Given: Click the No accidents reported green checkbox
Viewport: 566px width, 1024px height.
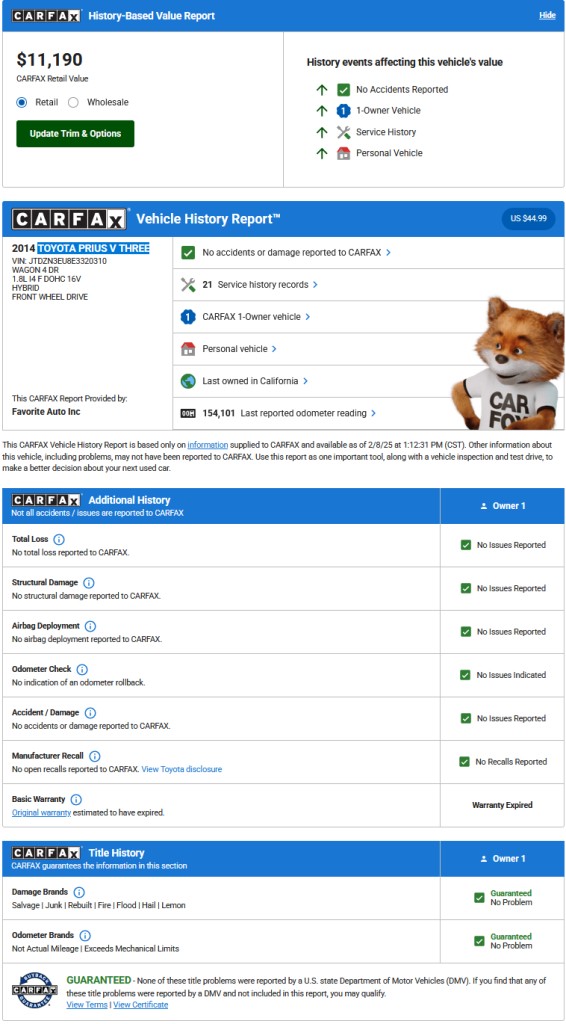Looking at the screenshot, I should pyautogui.click(x=343, y=90).
